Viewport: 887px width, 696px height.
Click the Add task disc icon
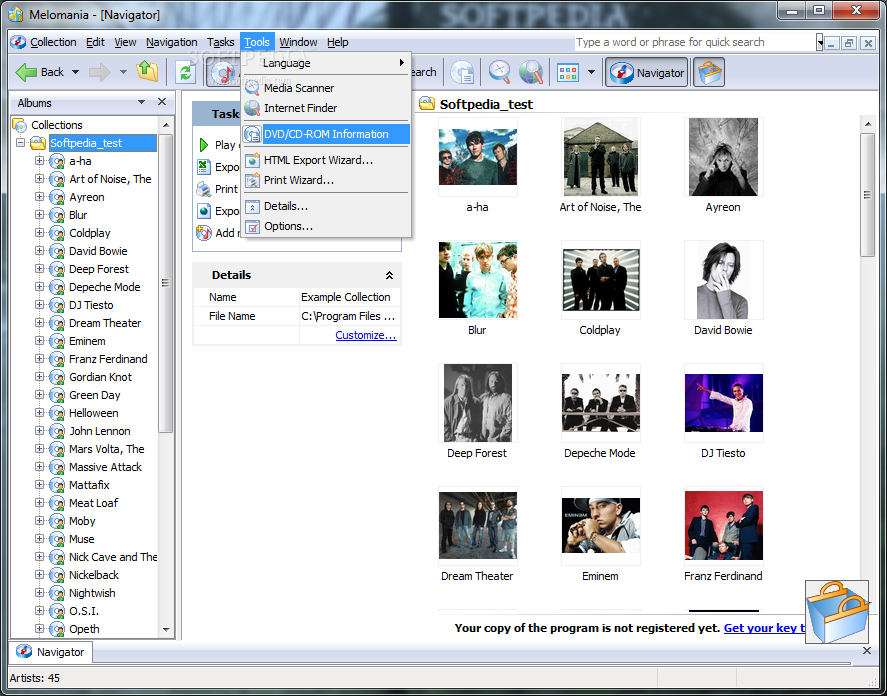pyautogui.click(x=204, y=233)
